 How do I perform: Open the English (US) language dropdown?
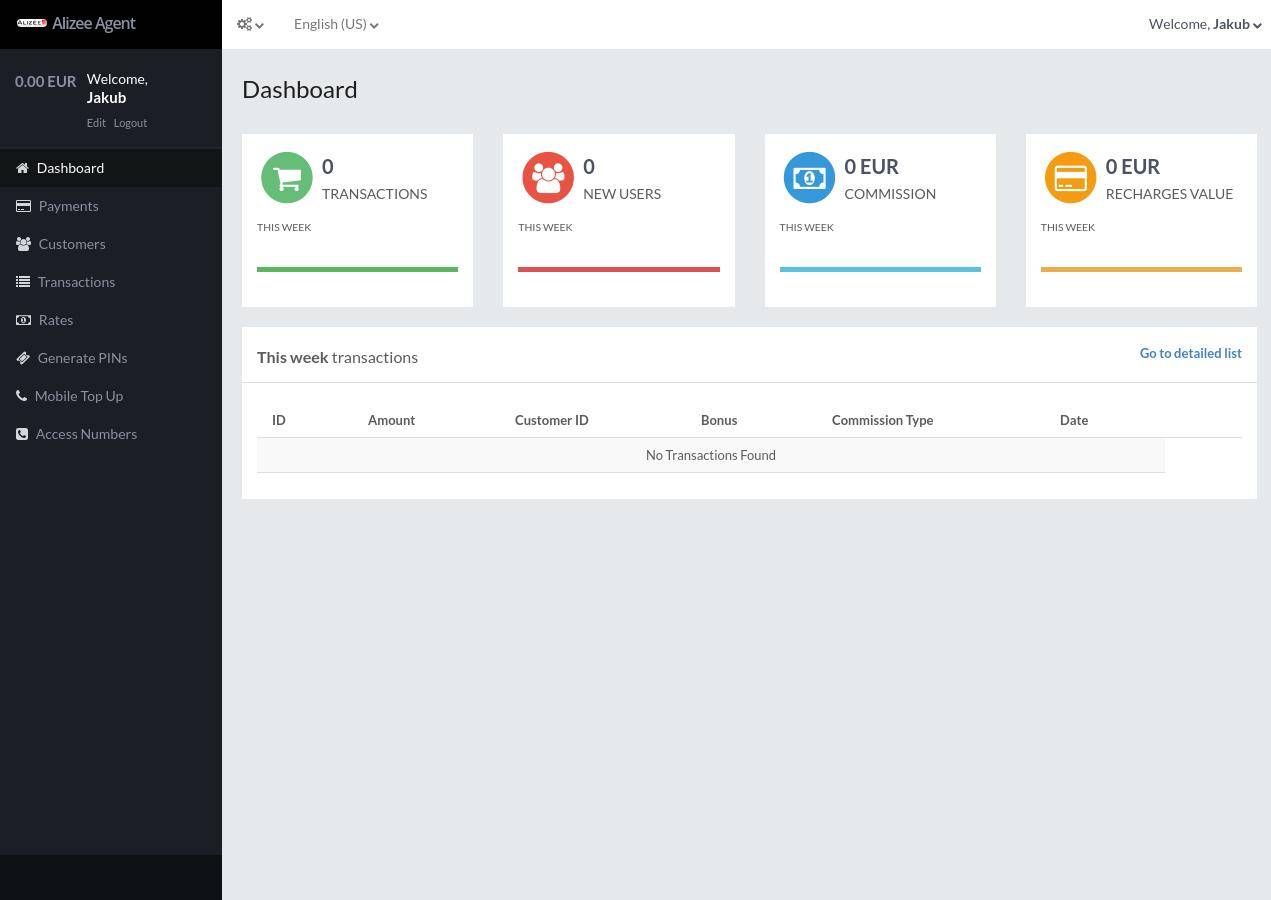(336, 24)
